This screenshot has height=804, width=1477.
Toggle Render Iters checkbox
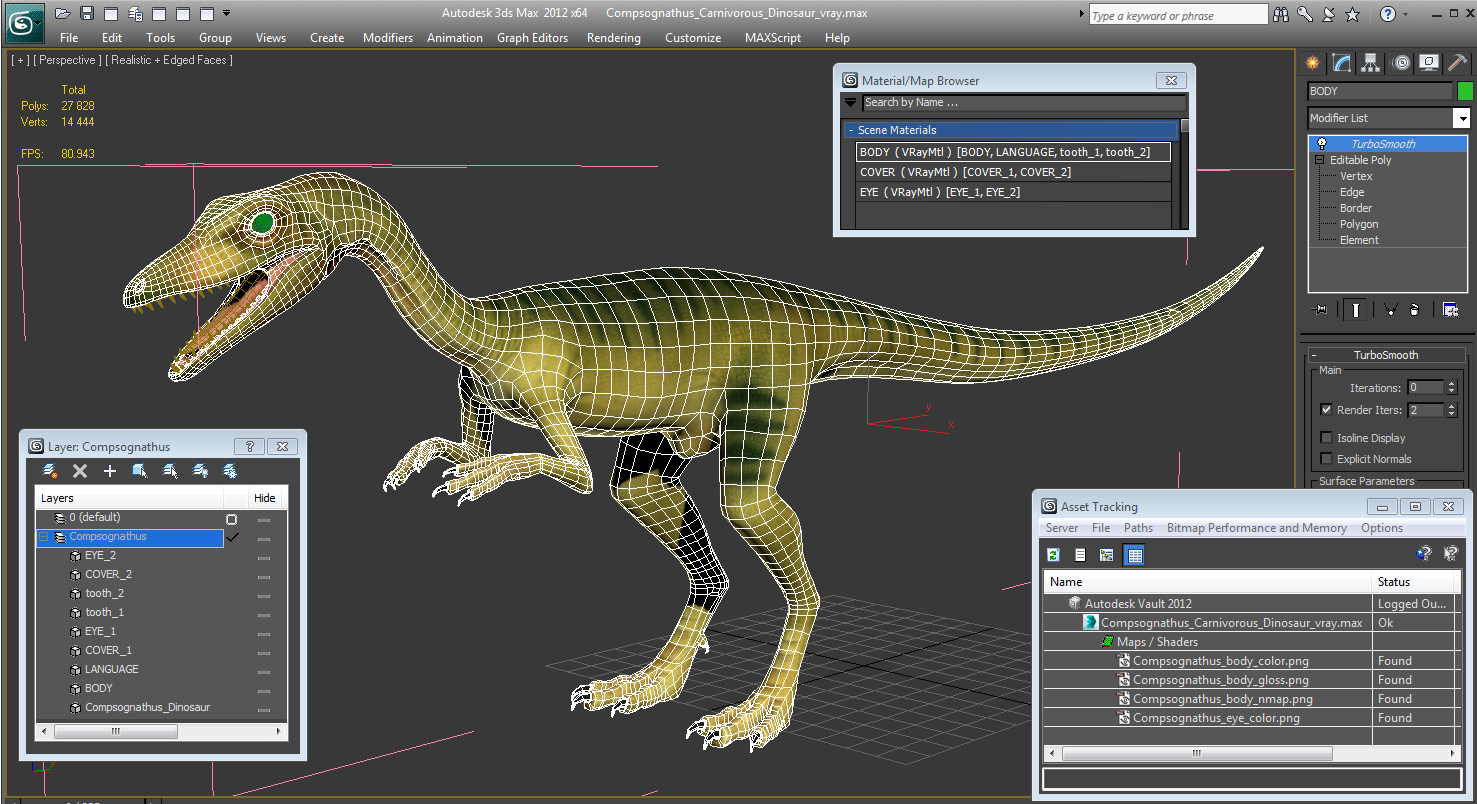1326,410
